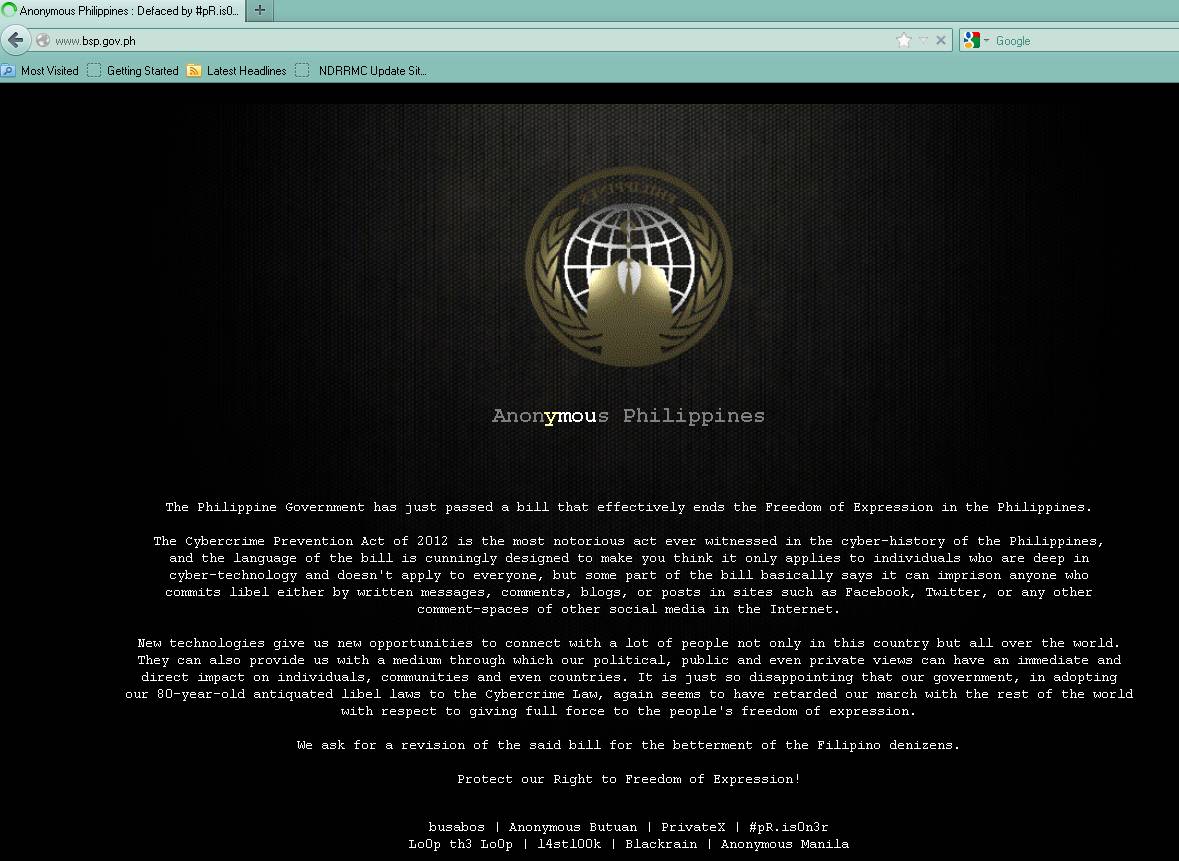
Task: Open a new tab with plus button
Action: click(259, 11)
